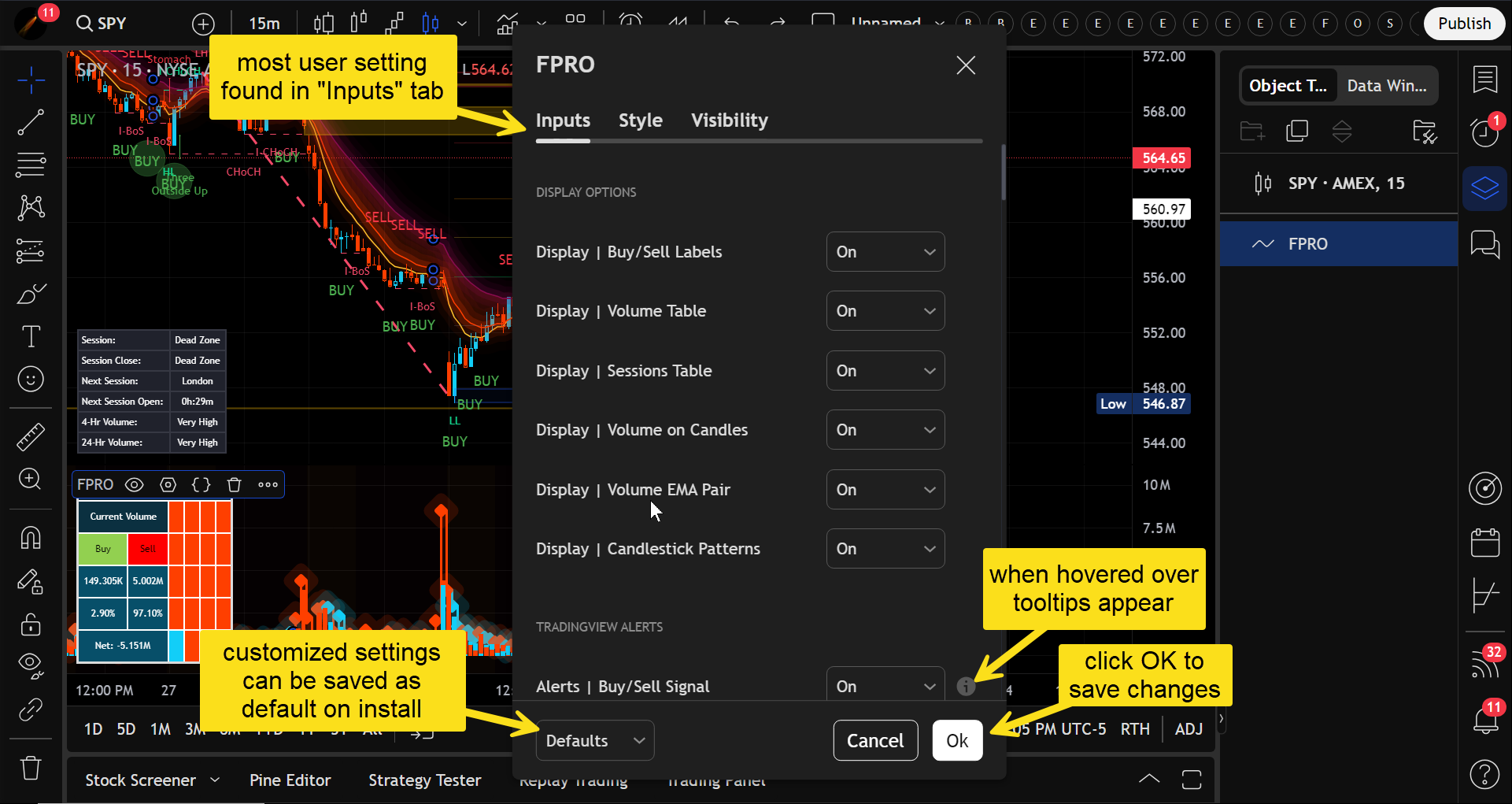Viewport: 1512px width, 804px height.
Task: Click the Cancel button
Action: coord(874,741)
